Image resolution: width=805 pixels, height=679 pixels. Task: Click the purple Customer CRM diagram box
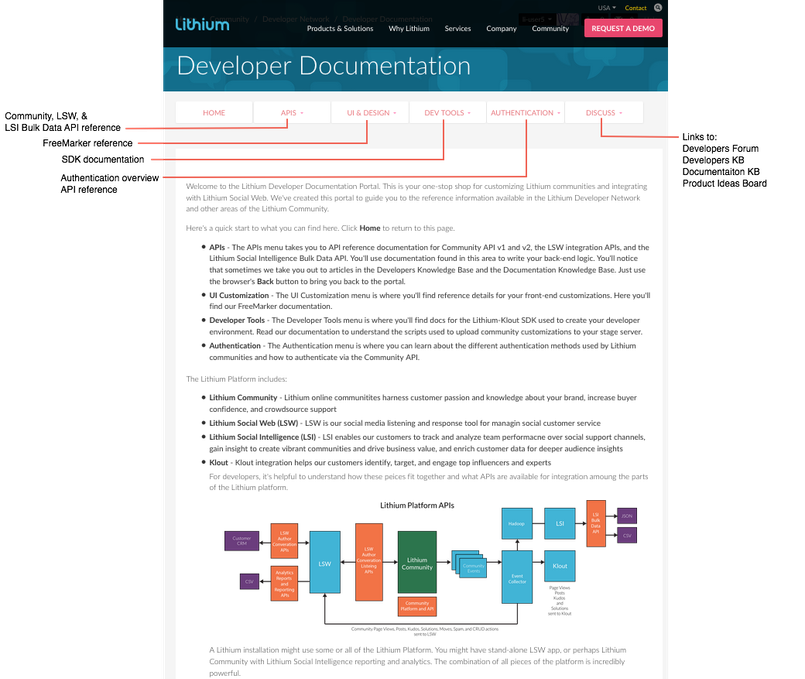(x=241, y=541)
